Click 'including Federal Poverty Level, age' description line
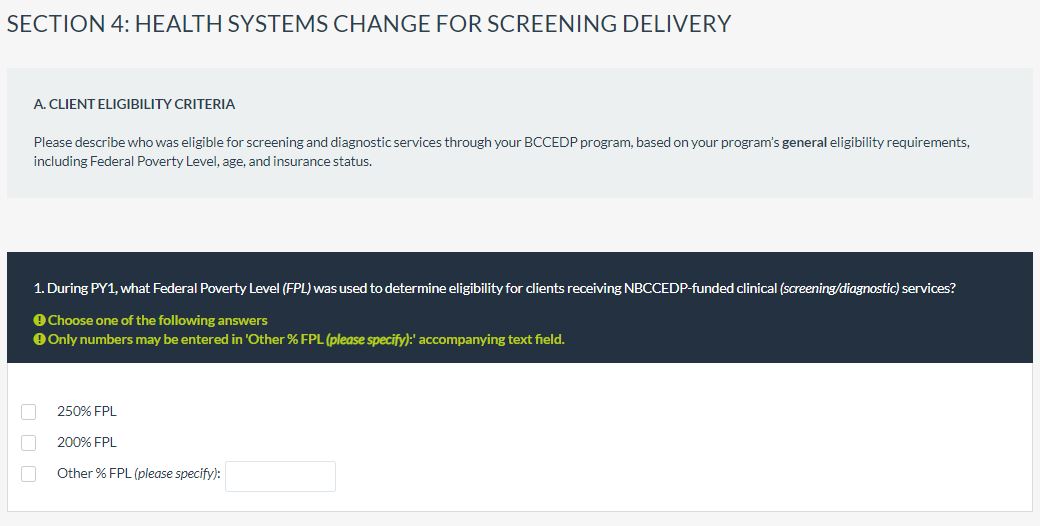The image size is (1040, 526). click(202, 161)
